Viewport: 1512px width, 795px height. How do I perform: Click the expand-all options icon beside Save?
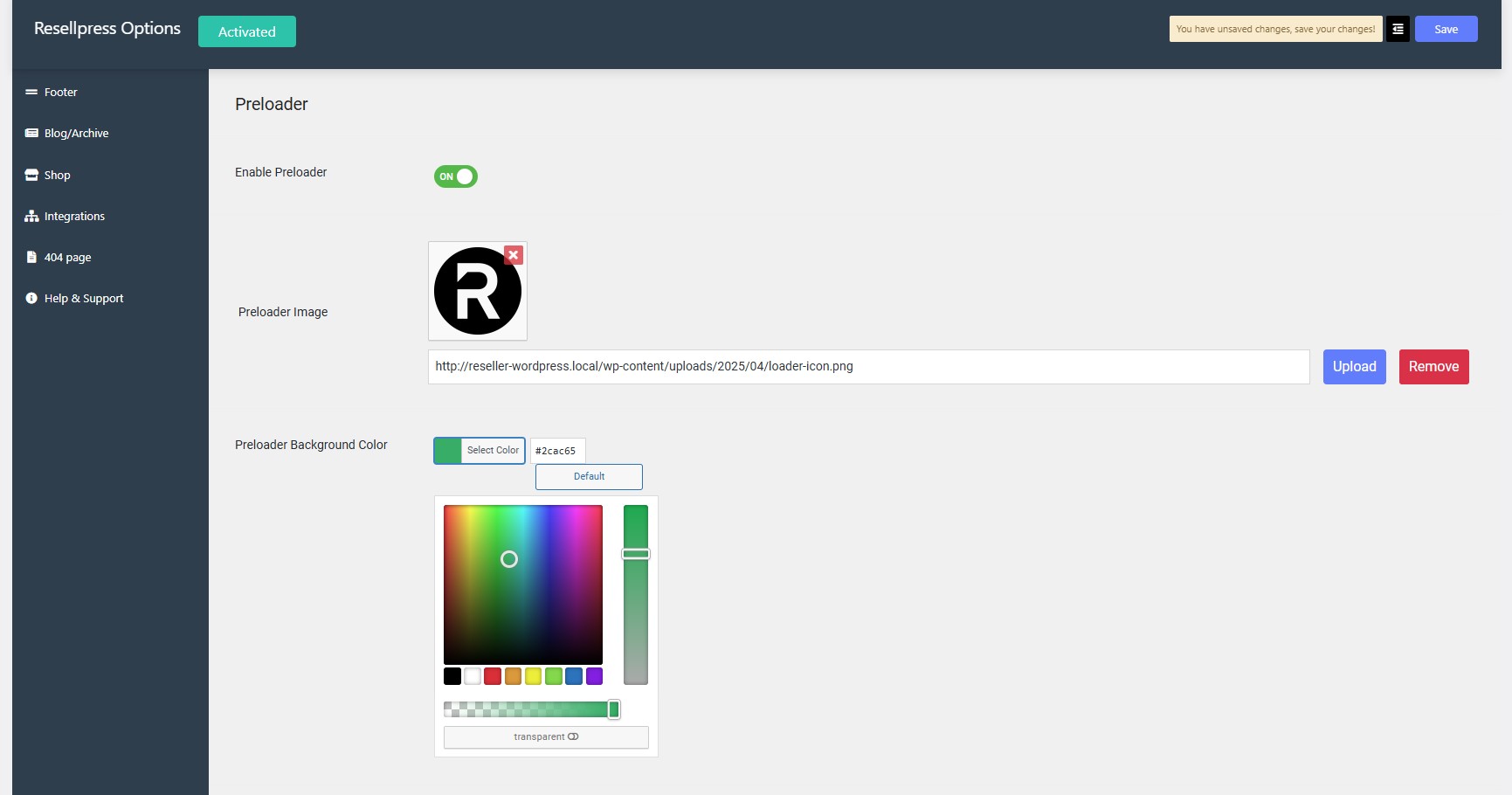[x=1398, y=29]
